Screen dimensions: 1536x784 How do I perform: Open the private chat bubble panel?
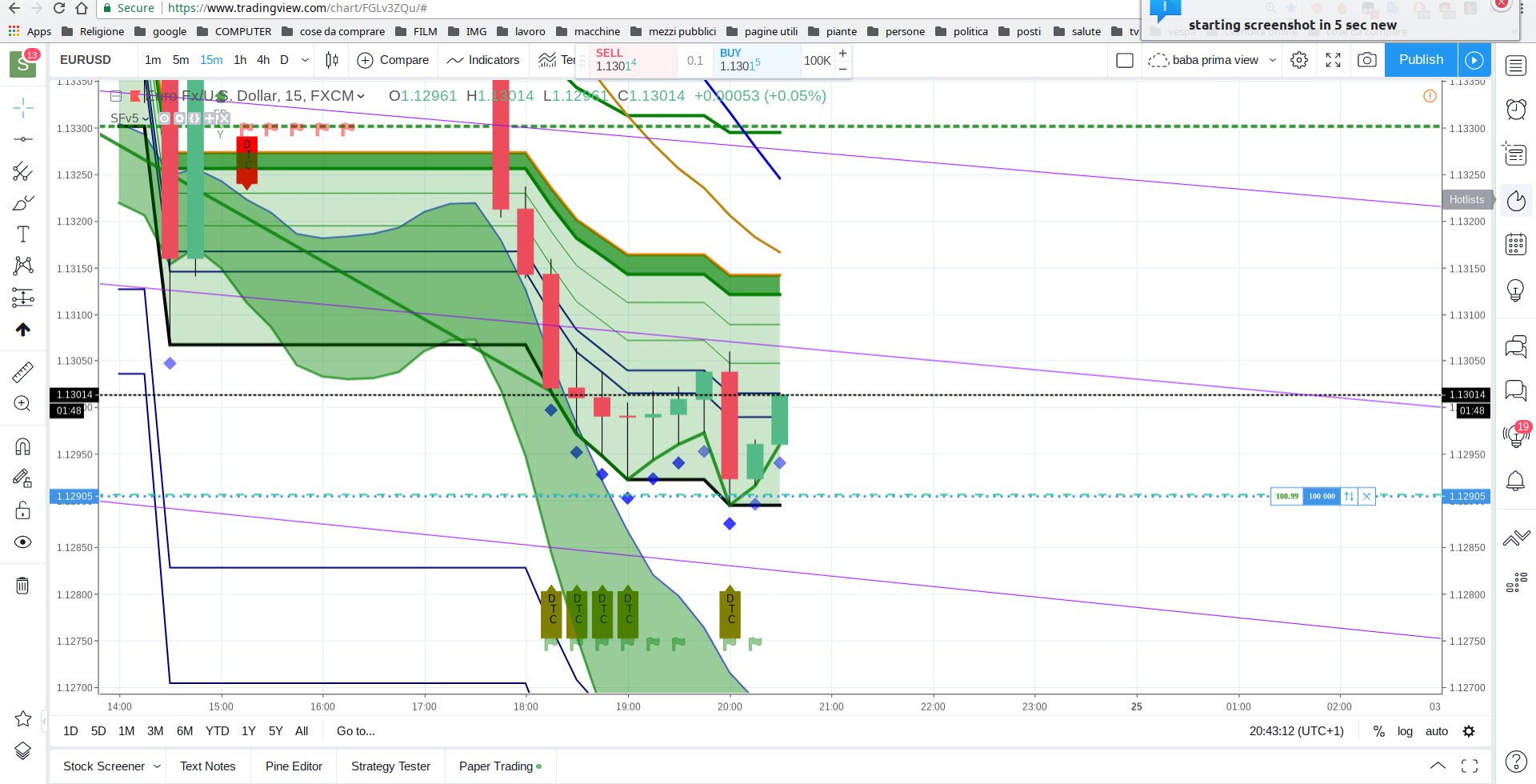(1516, 390)
